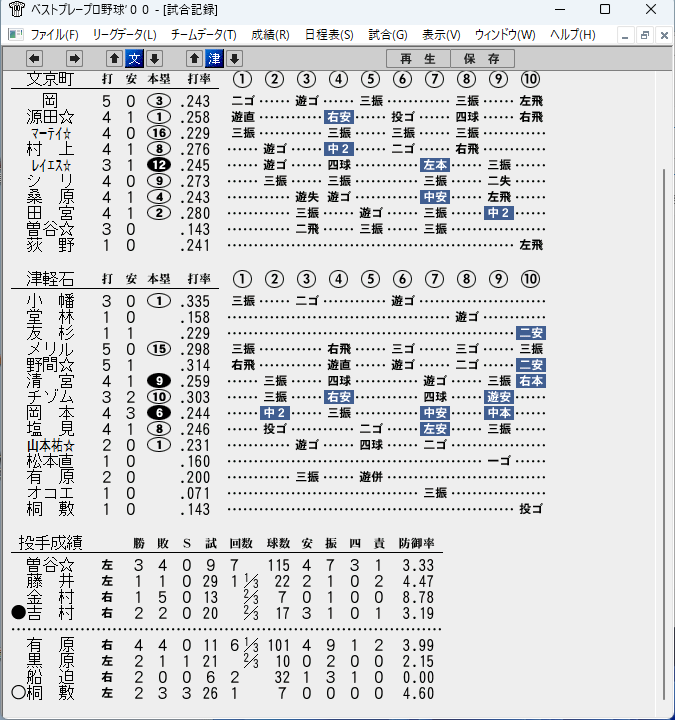Click pitcher name 船迫
675x720 pixels.
pyautogui.click(x=50, y=677)
